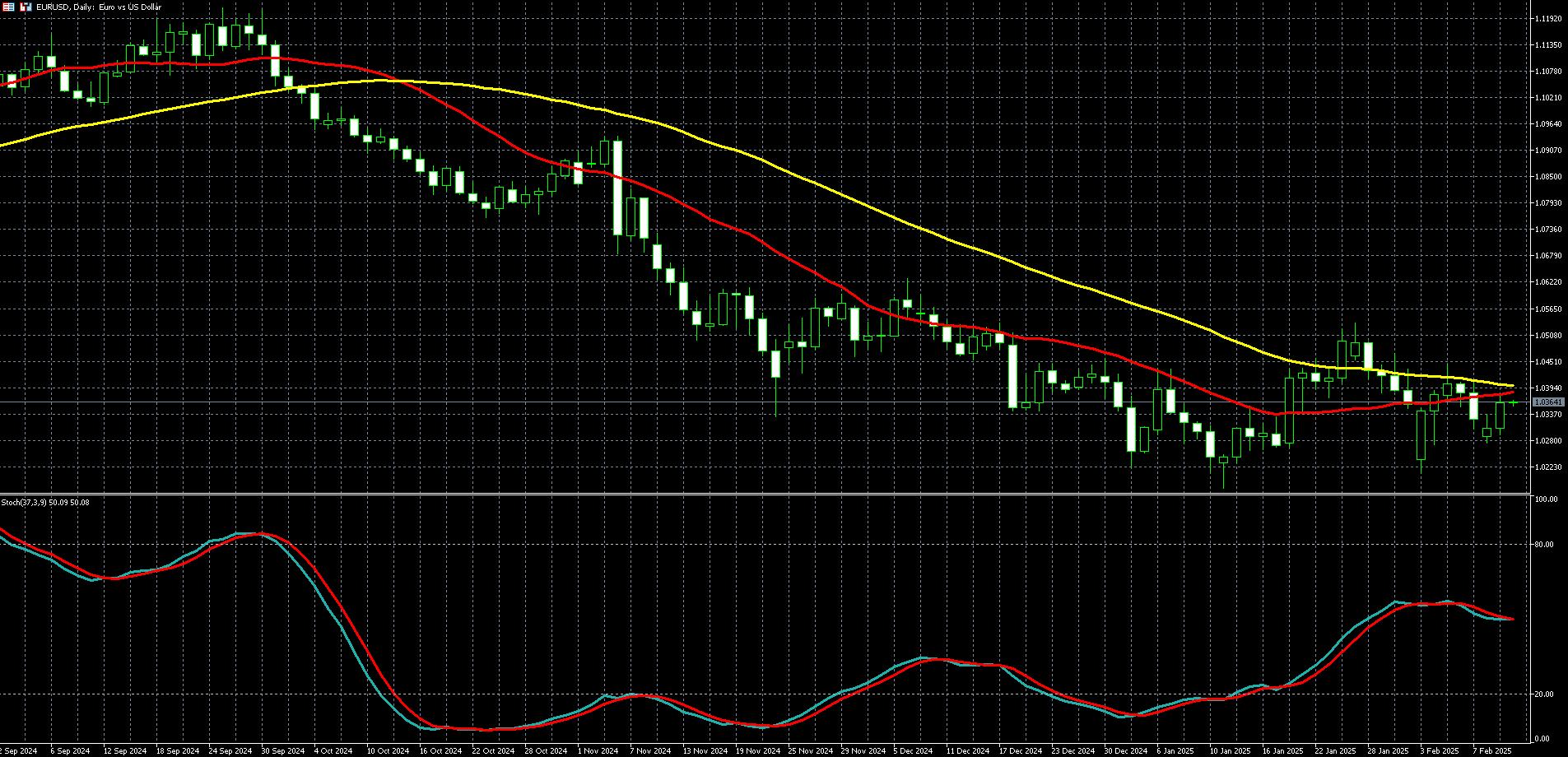Click the highlighted 1.03641 current price tag
Viewport: 1568px width, 757px height.
click(x=1548, y=402)
